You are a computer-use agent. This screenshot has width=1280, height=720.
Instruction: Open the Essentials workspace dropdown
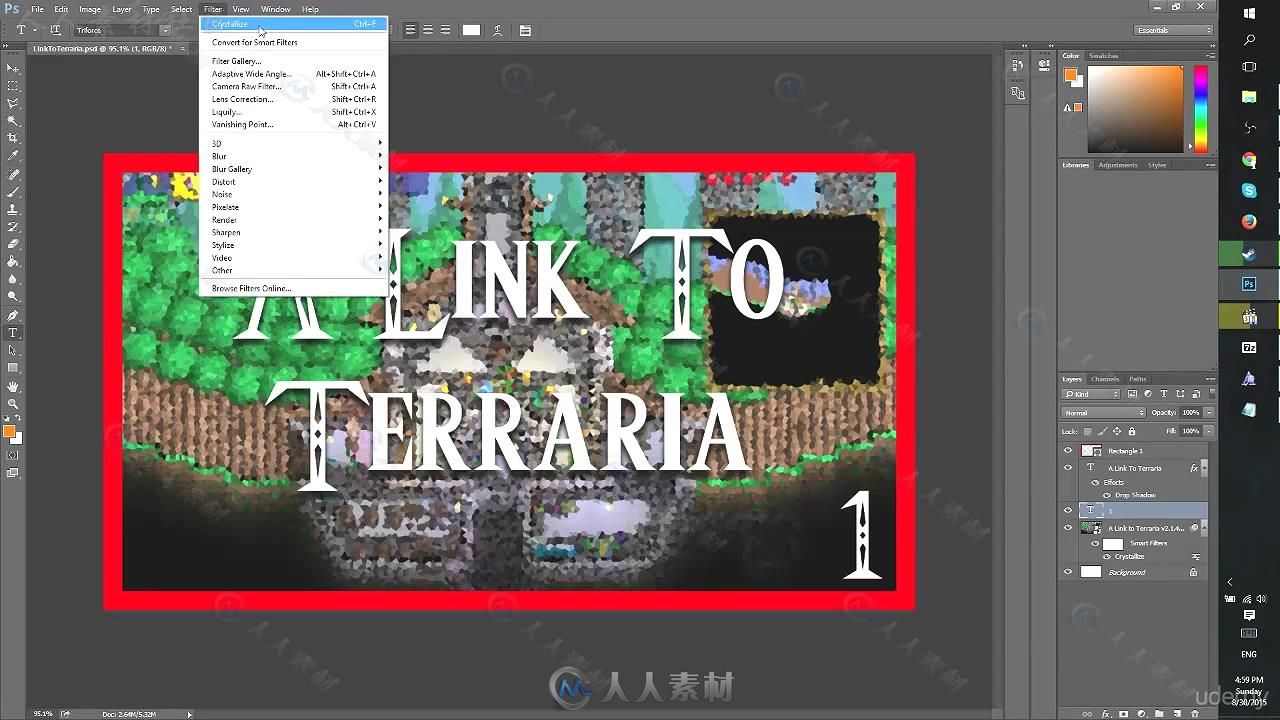click(x=1174, y=30)
